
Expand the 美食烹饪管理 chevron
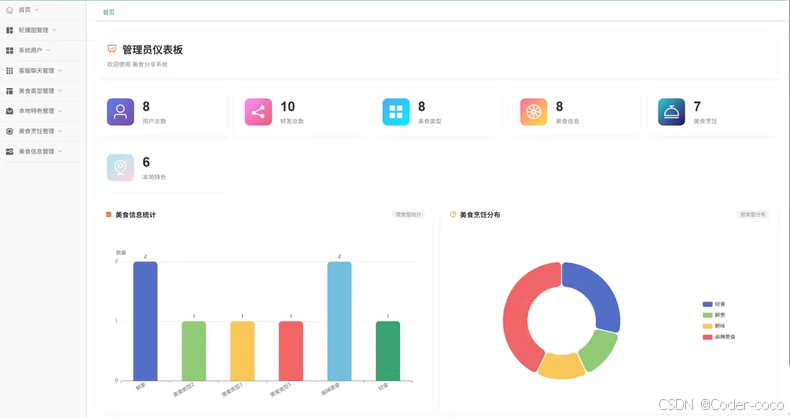point(60,131)
